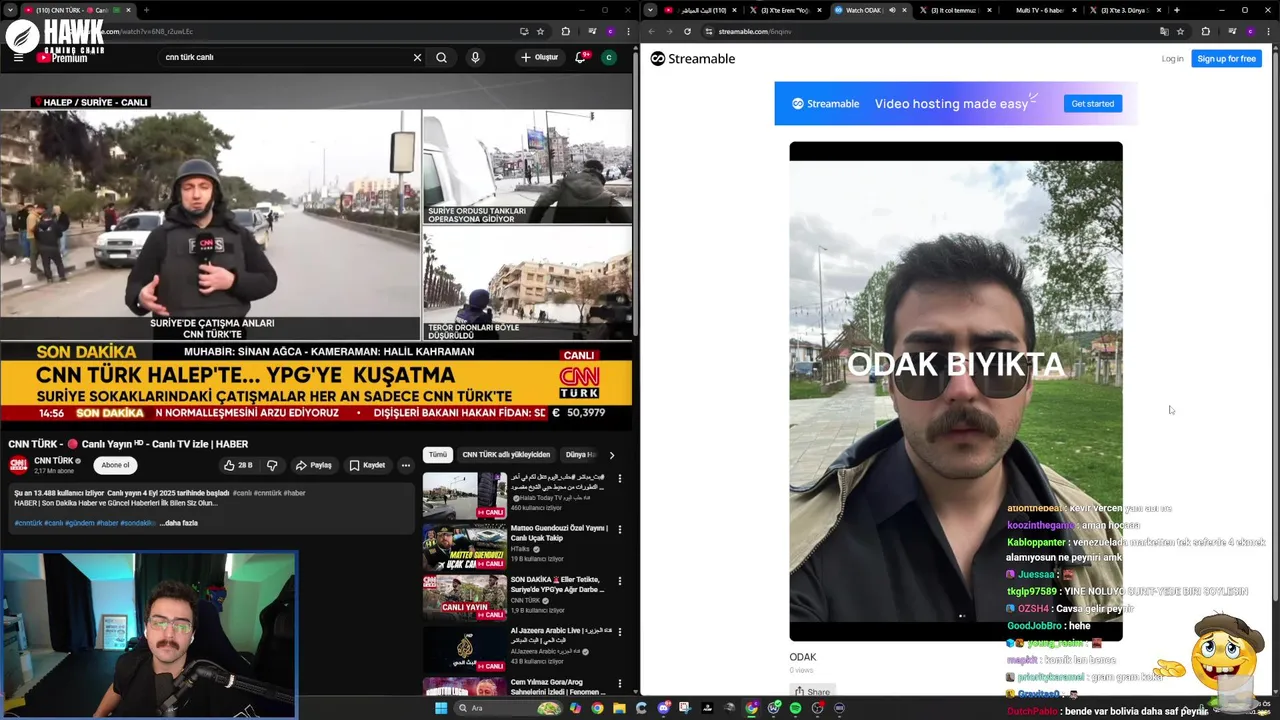Select the Tümü filter chip
This screenshot has width=1280, height=720.
(438, 455)
